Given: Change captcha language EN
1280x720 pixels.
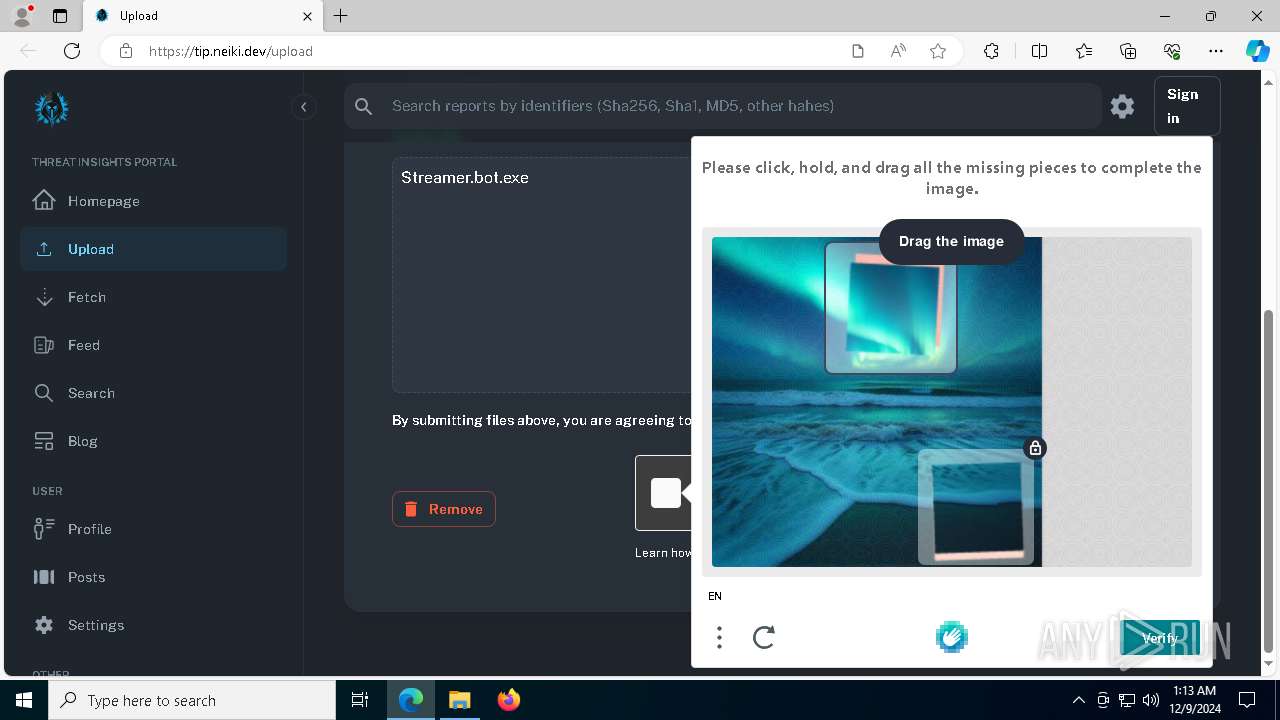Looking at the screenshot, I should [715, 596].
